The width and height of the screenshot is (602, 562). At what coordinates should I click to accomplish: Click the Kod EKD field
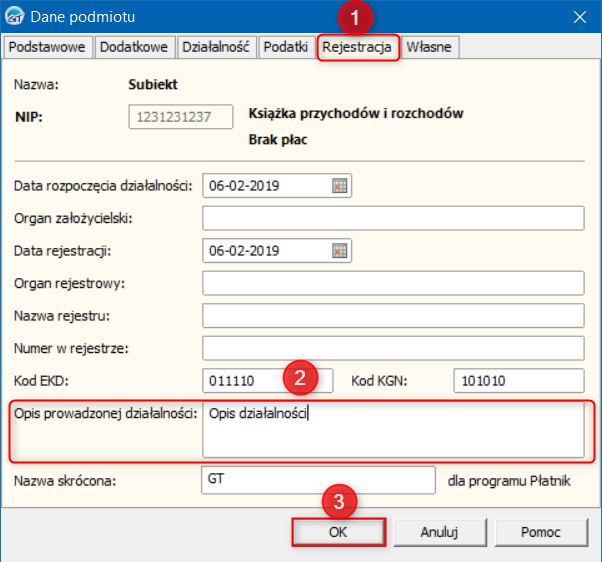pos(268,381)
